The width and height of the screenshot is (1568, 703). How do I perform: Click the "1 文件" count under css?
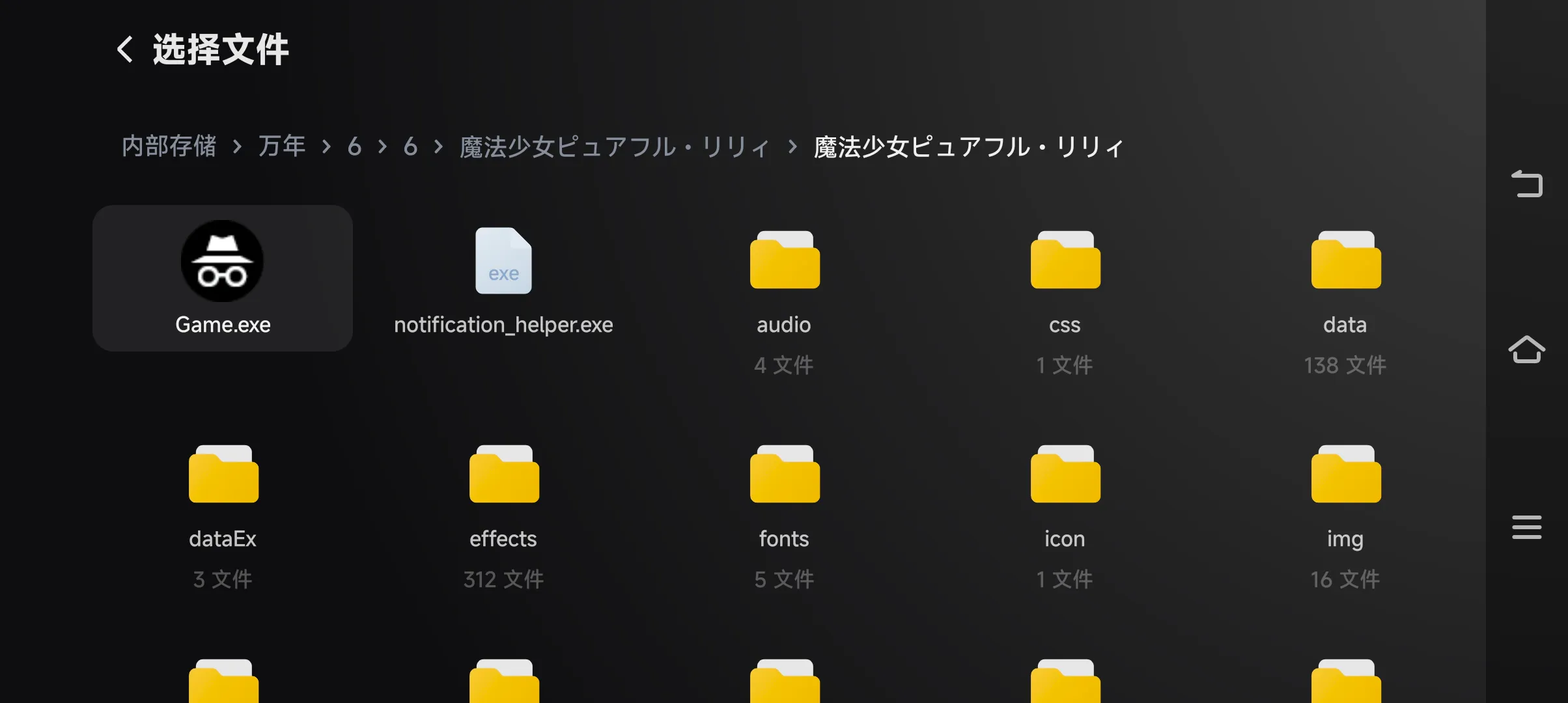coord(1065,365)
